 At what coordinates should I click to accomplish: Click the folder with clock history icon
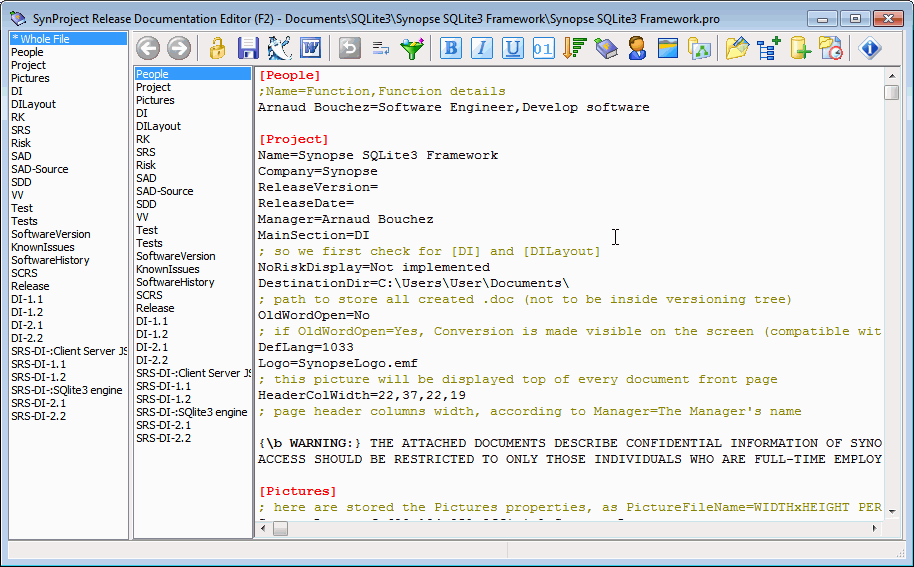[x=831, y=48]
